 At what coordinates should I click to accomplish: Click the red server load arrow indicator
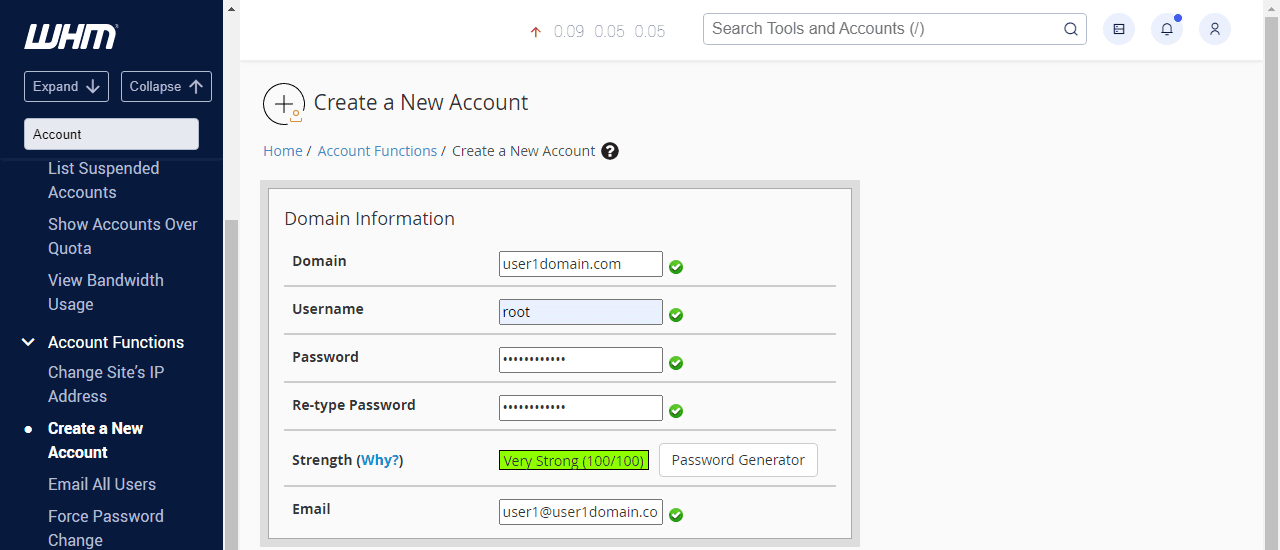[x=535, y=32]
